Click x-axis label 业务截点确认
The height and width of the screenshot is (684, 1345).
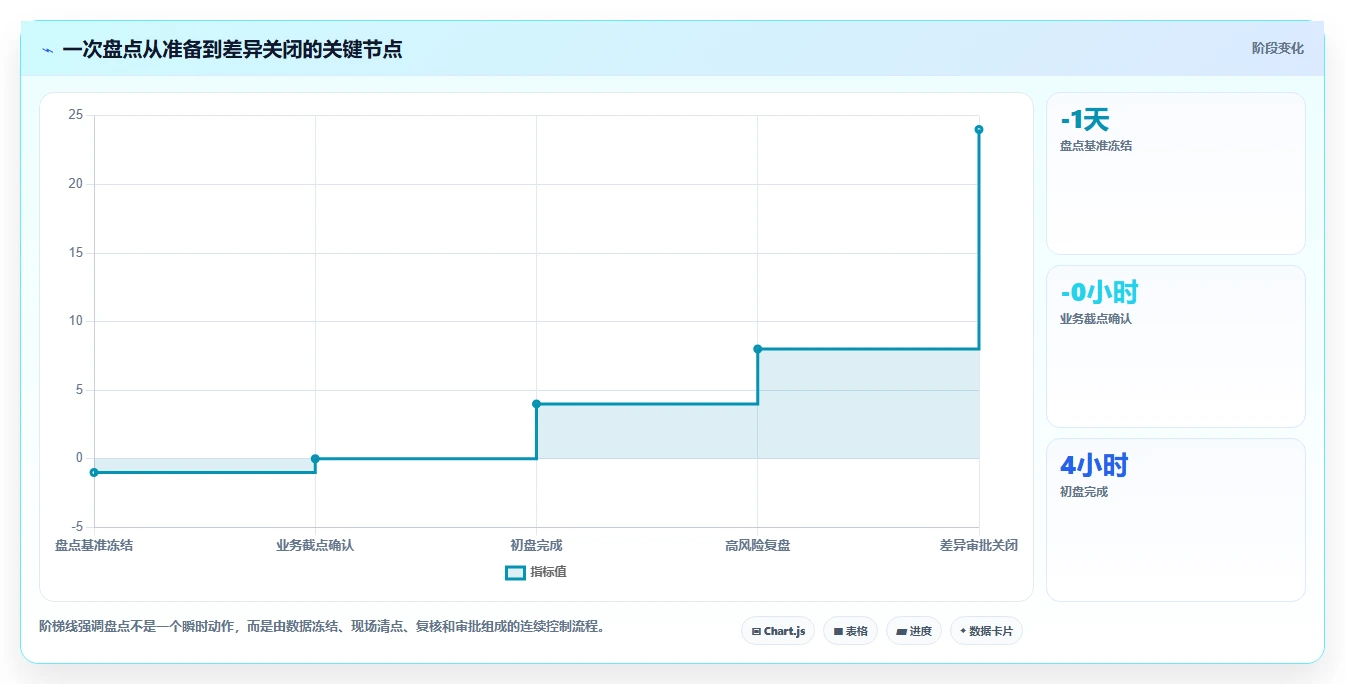coord(315,545)
